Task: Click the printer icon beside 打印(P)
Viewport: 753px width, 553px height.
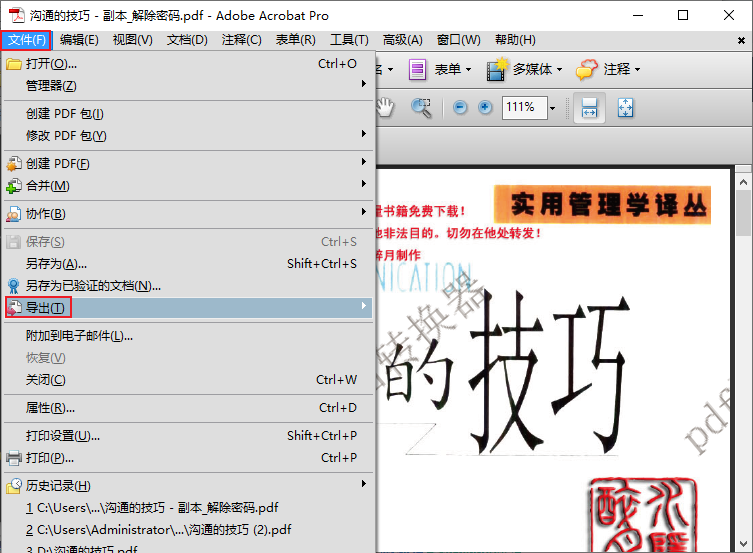Action: 14,458
